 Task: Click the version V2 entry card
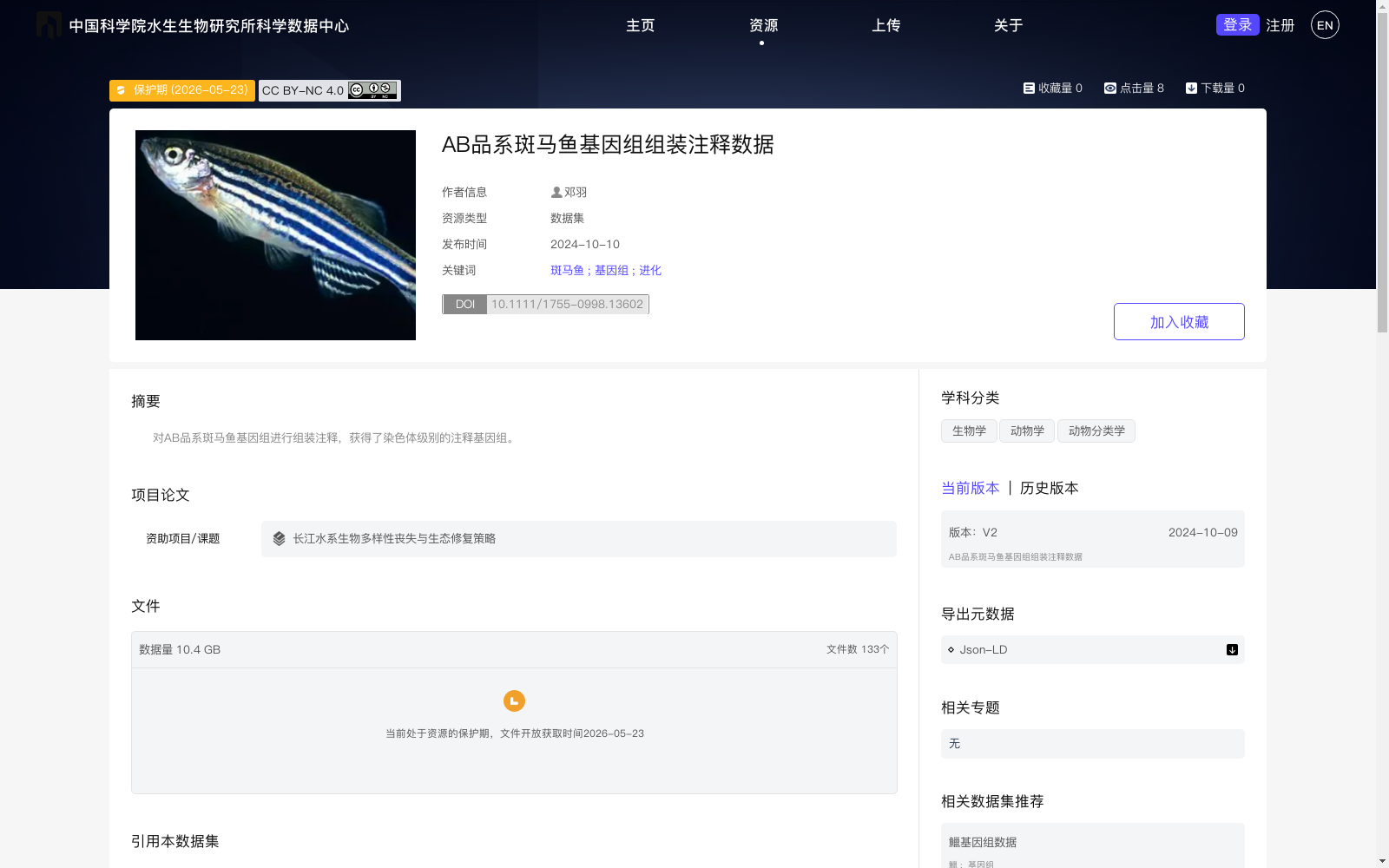(1093, 539)
